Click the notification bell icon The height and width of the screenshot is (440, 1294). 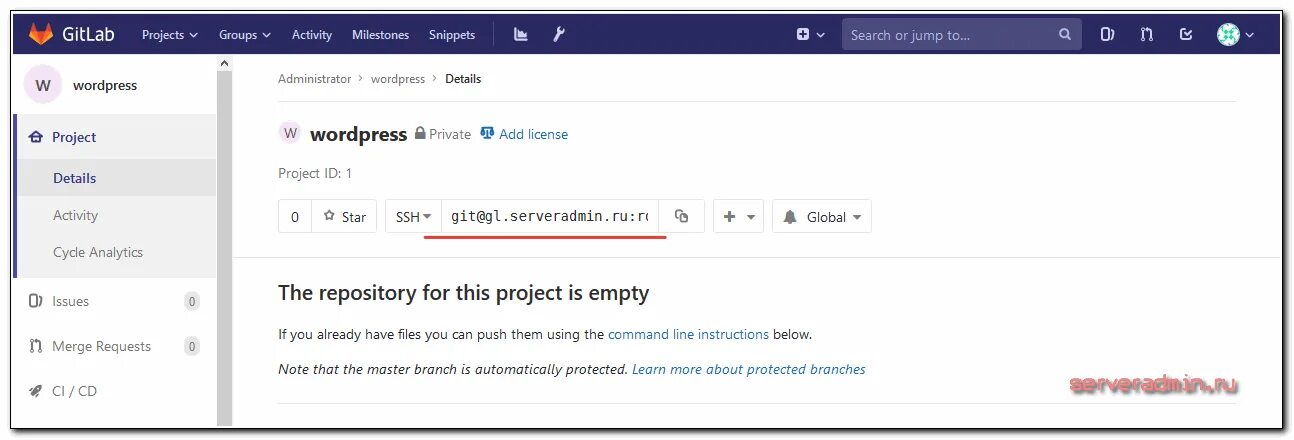(790, 216)
